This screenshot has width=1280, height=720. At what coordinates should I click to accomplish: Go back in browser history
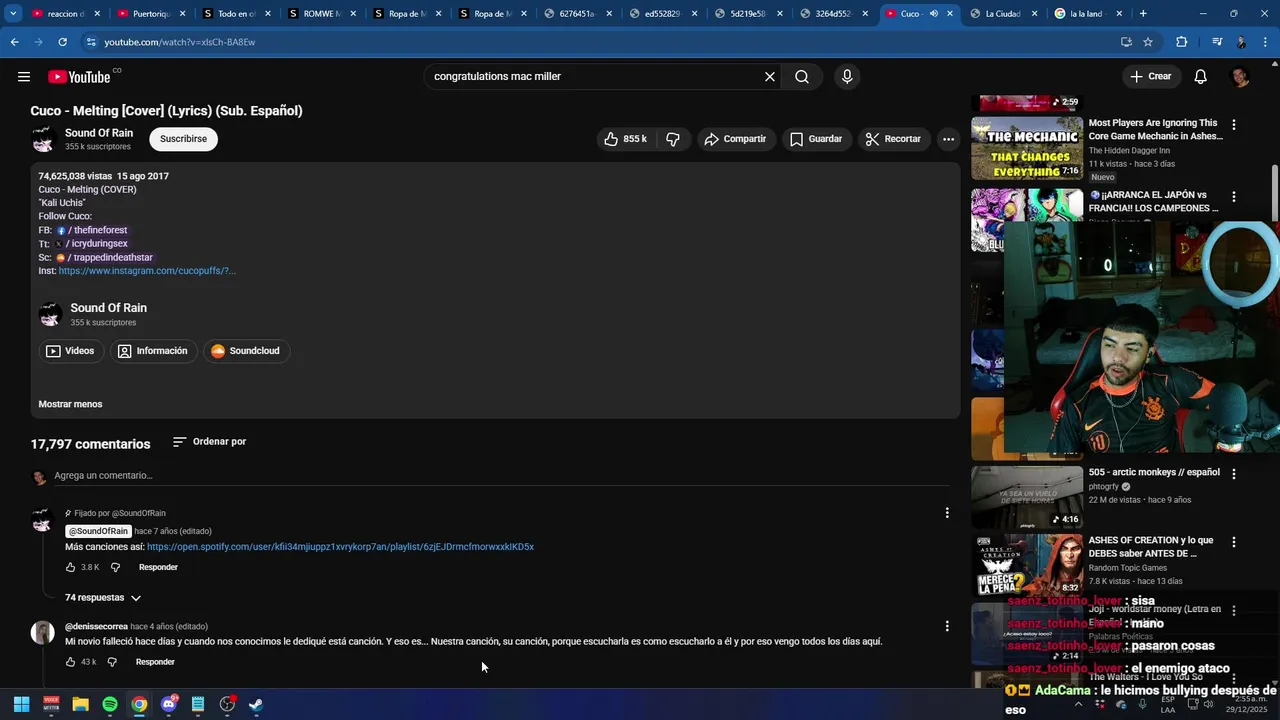click(14, 42)
